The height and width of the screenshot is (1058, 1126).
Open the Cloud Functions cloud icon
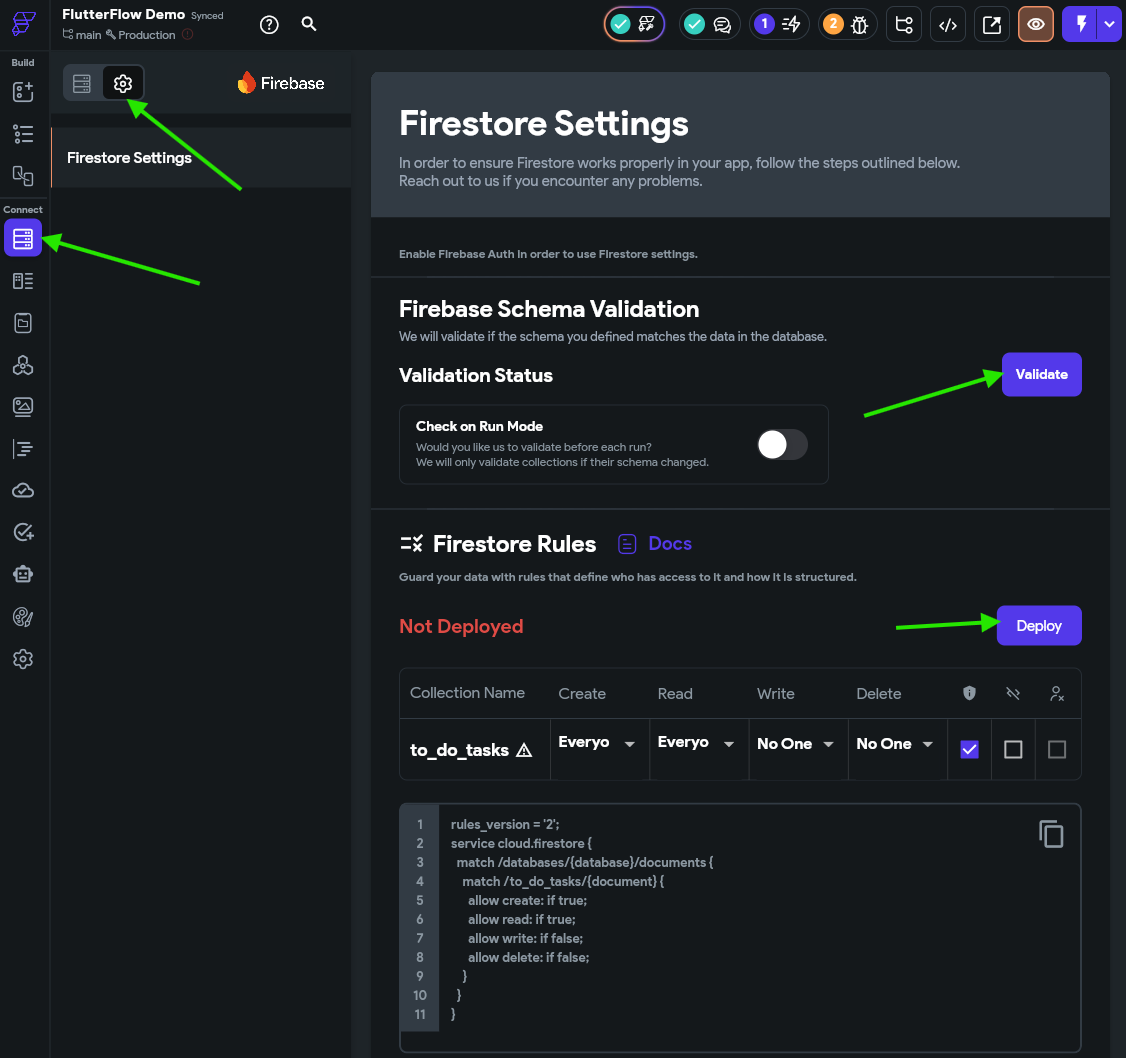(x=23, y=491)
